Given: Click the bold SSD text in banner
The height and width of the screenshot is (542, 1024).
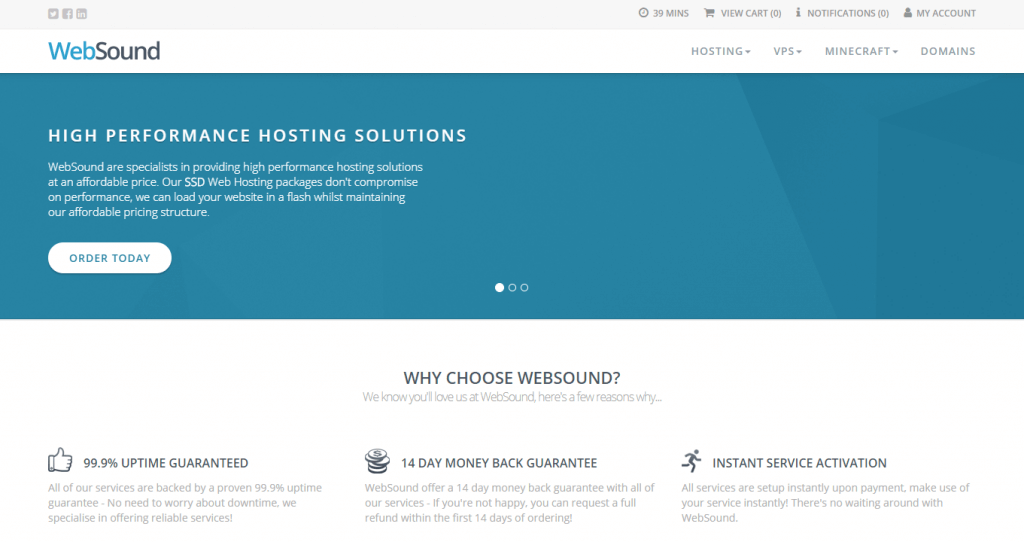Looking at the screenshot, I should point(195,182).
